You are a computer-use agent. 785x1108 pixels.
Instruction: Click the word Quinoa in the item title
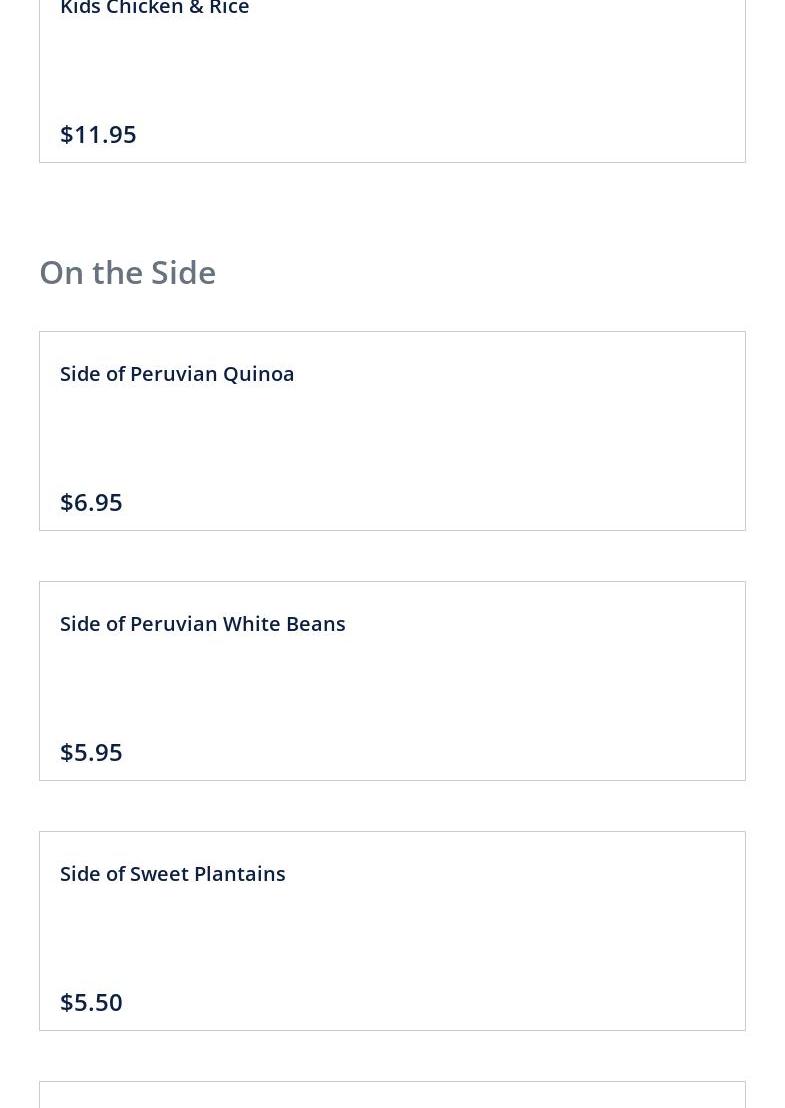258,373
